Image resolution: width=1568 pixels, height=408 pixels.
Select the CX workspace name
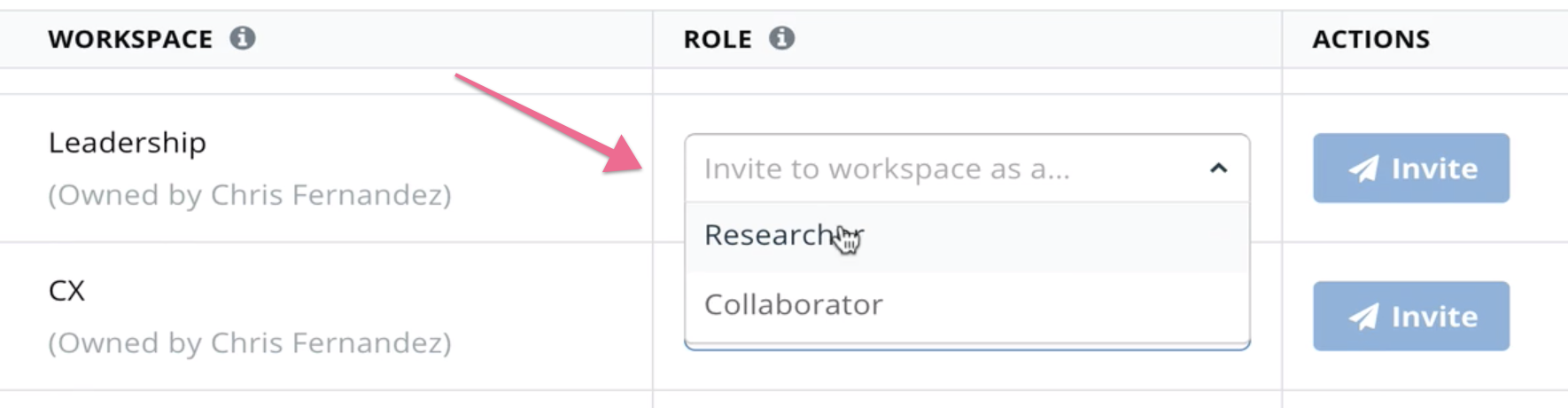pos(66,291)
